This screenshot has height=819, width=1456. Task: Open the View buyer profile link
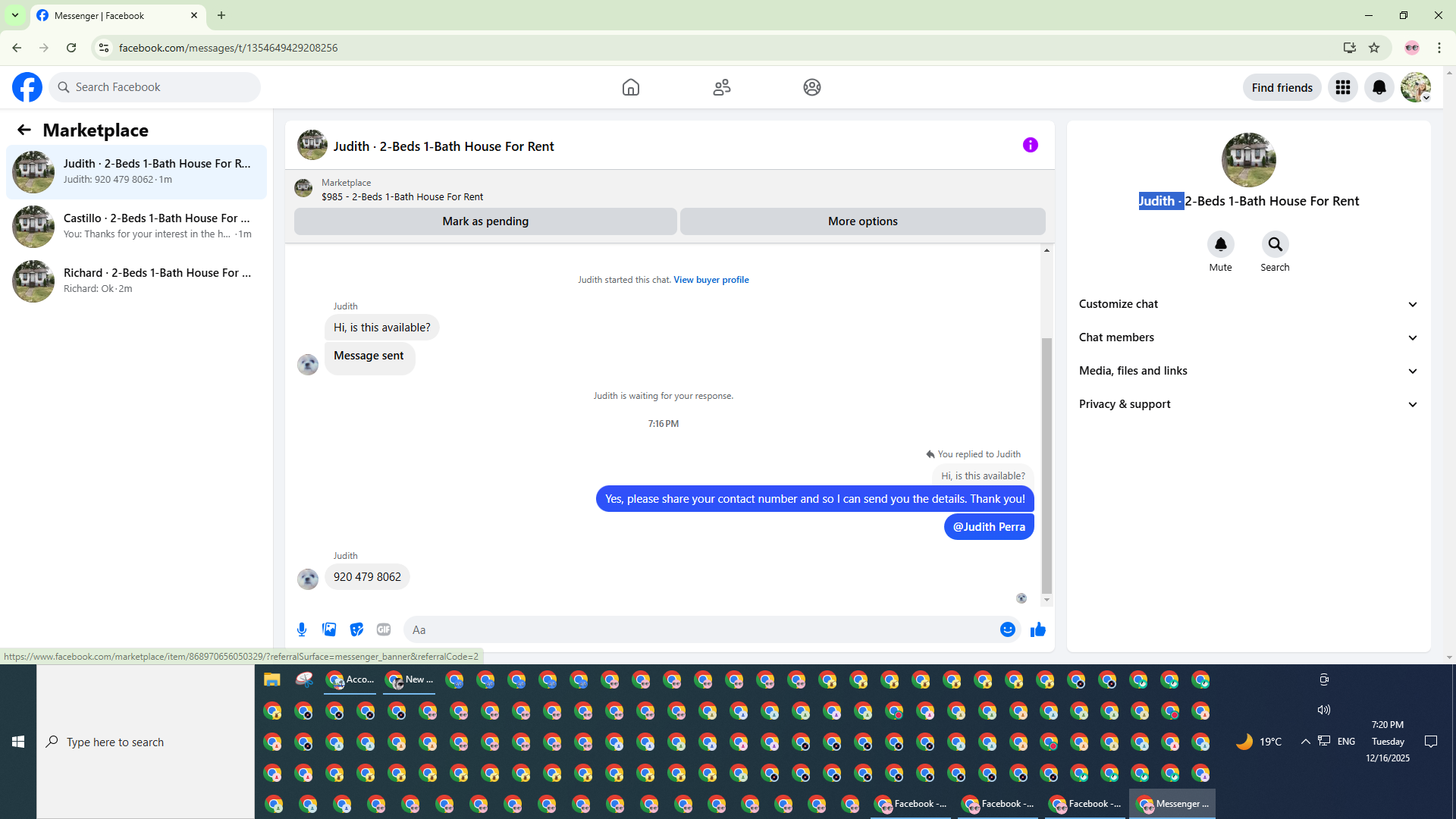point(711,280)
